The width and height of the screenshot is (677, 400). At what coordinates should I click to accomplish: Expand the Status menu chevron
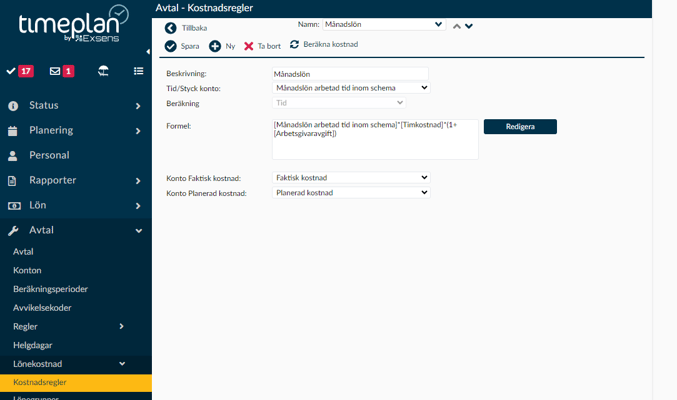pyautogui.click(x=138, y=106)
